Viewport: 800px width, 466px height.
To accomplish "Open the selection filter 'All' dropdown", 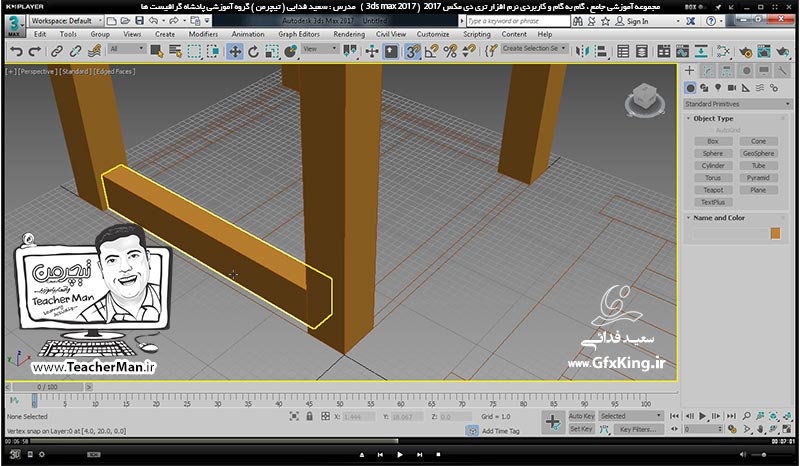I will (127, 49).
